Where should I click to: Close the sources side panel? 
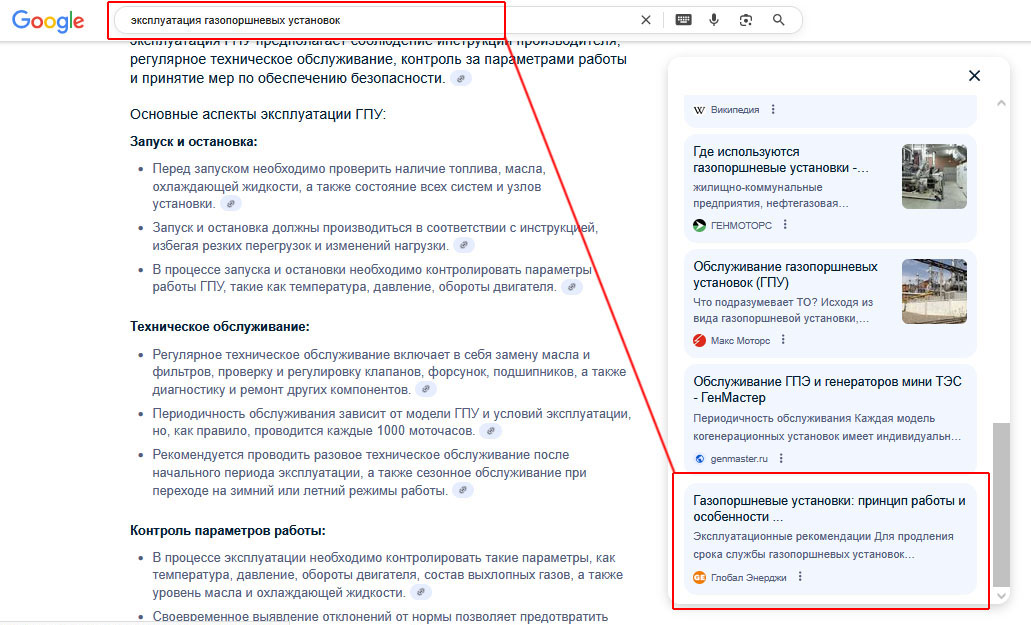tap(974, 76)
